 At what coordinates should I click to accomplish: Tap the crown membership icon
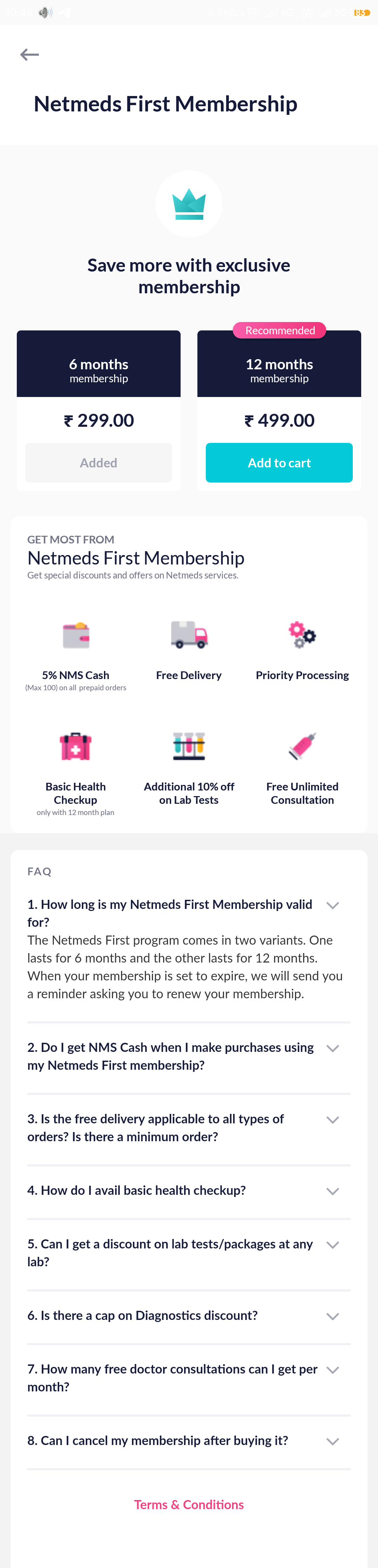tap(189, 204)
